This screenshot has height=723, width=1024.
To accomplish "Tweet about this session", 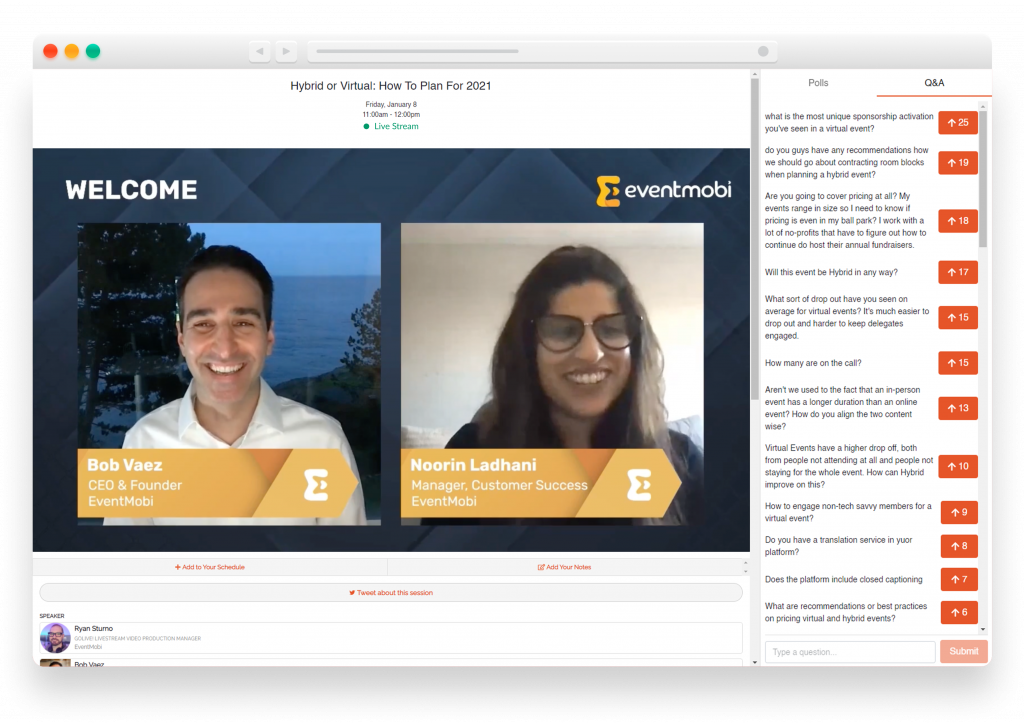I will tap(391, 592).
